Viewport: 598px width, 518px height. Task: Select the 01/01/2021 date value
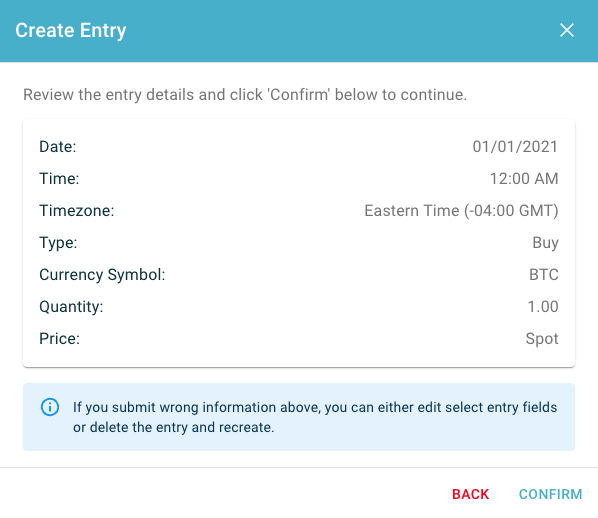point(515,146)
